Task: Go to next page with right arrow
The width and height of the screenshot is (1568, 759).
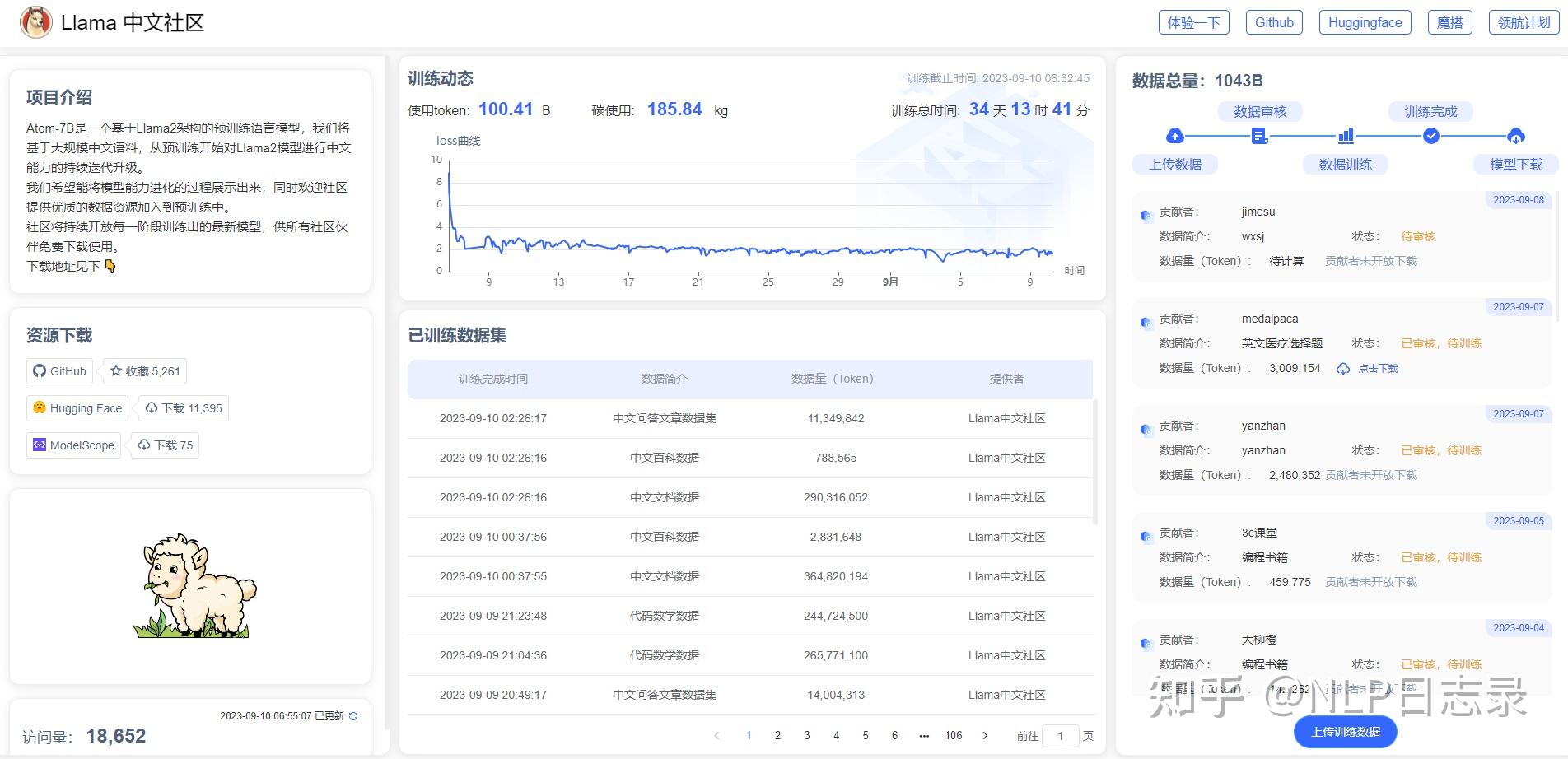Action: pos(985,736)
